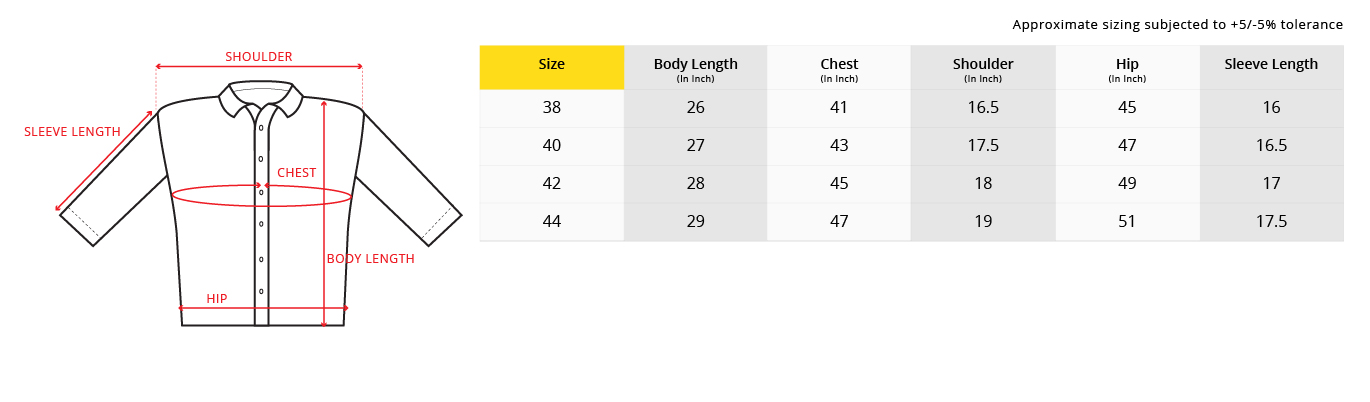
Task: Click the SLEEVE LENGTH label on diagram
Action: pyautogui.click(x=72, y=132)
